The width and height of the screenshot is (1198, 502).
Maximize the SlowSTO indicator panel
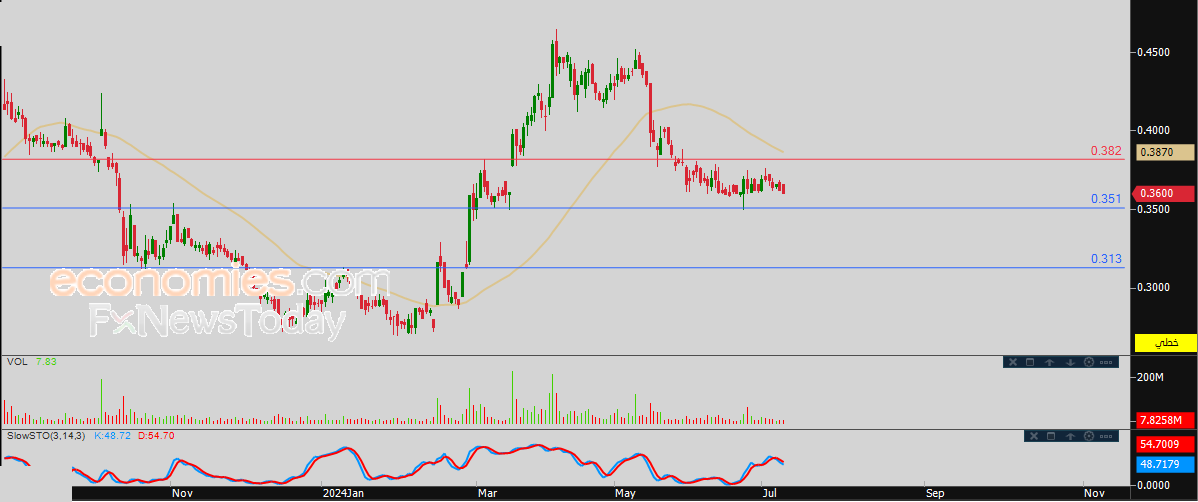1051,436
